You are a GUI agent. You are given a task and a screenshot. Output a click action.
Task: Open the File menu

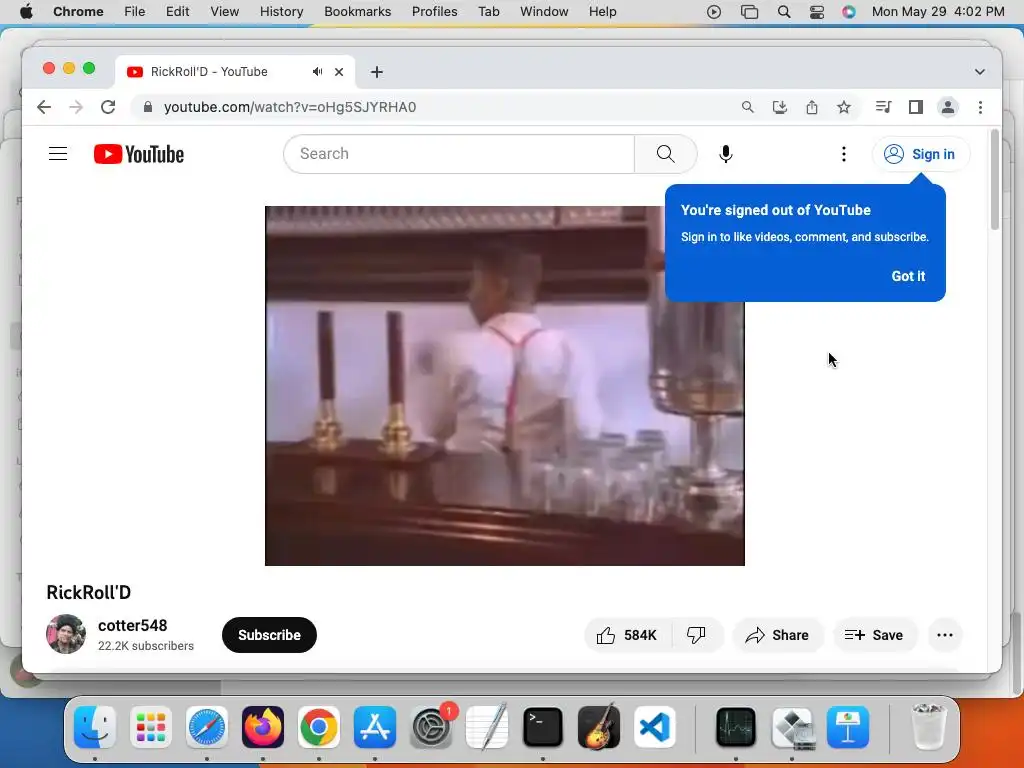point(135,12)
